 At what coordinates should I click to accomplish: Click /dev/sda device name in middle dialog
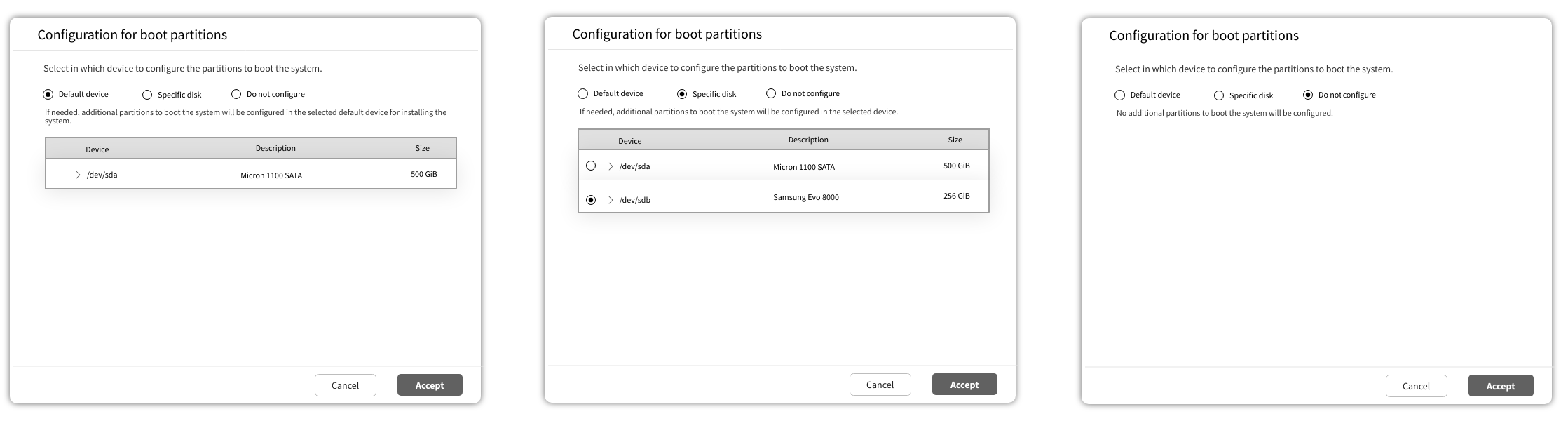pos(635,166)
